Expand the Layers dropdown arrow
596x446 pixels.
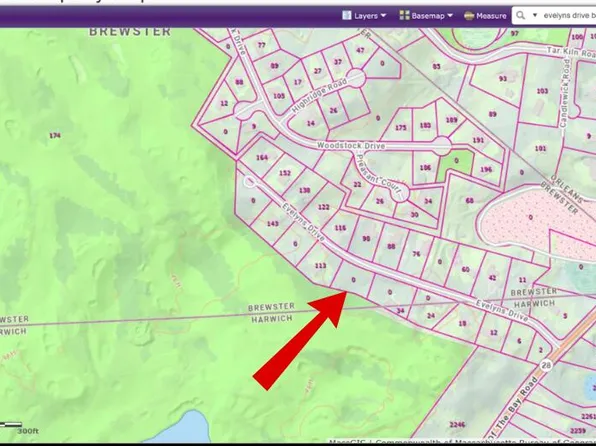point(383,15)
